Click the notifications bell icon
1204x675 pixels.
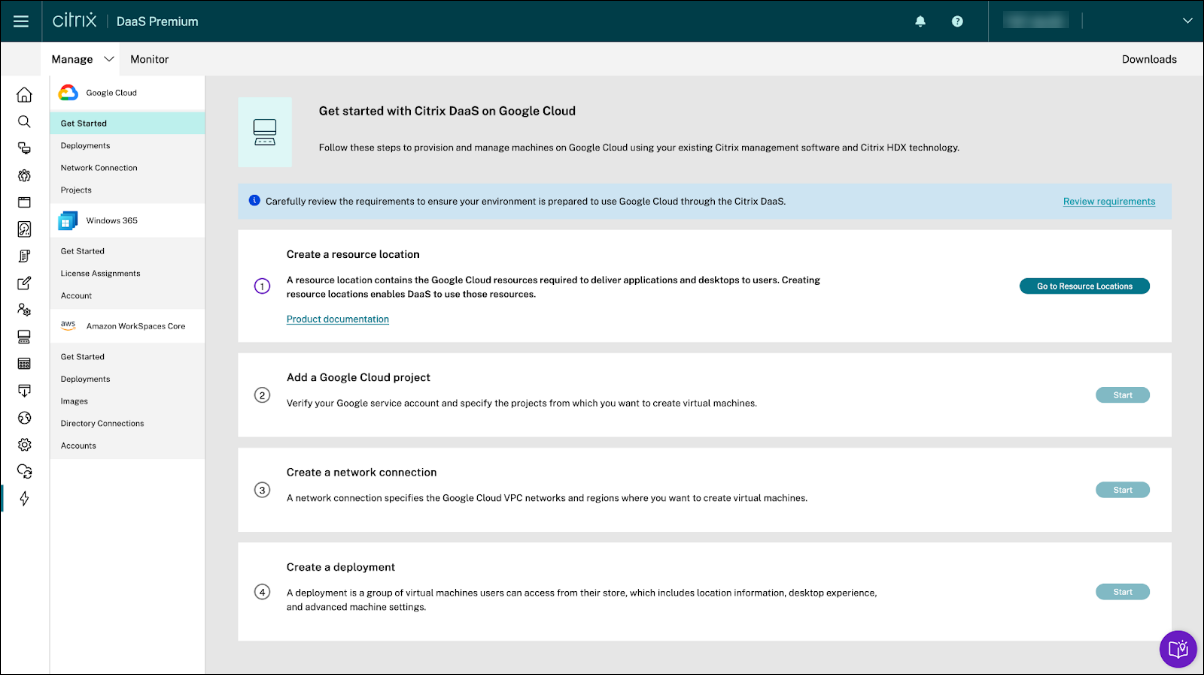[x=920, y=21]
